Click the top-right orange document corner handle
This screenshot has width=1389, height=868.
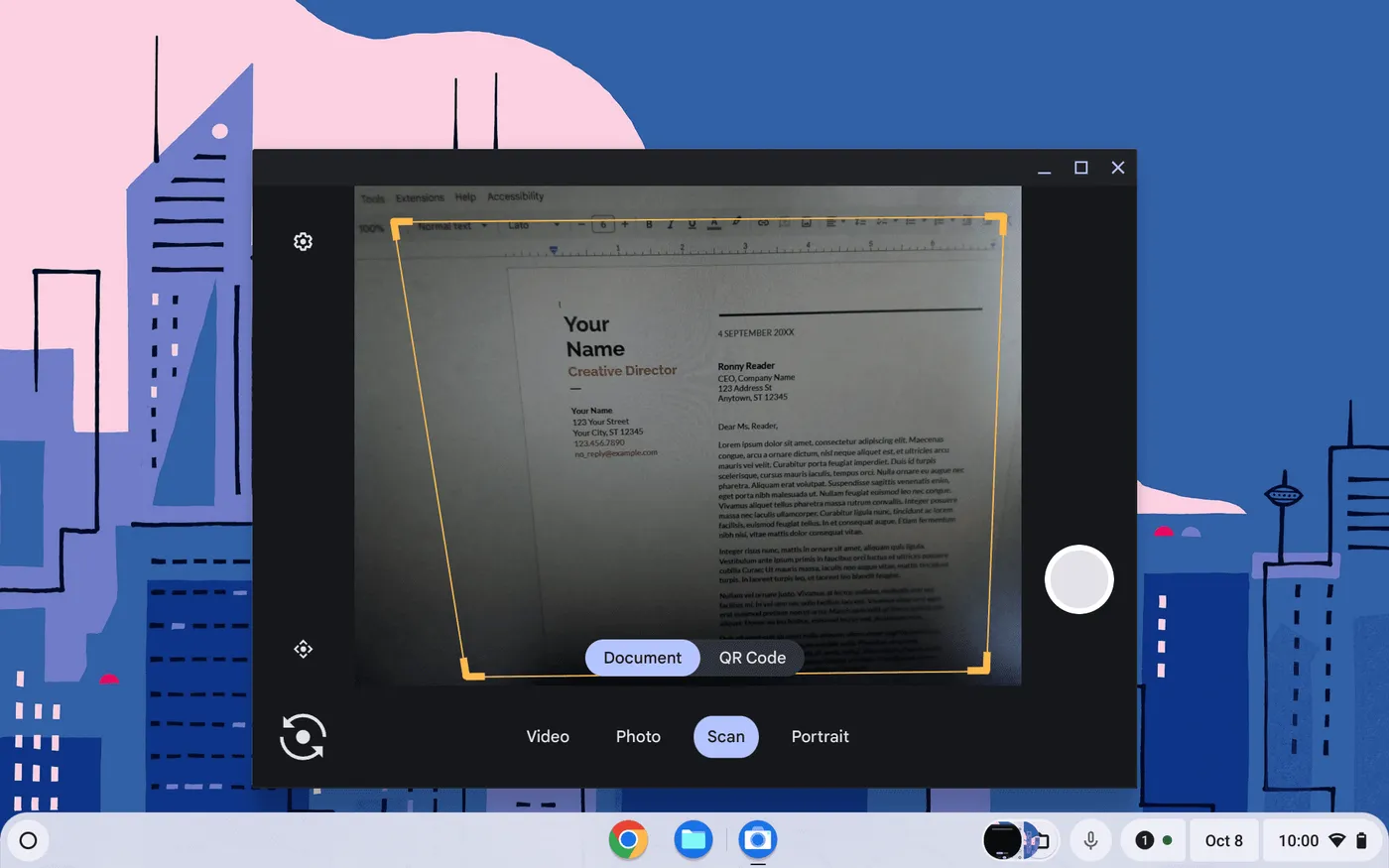point(997,223)
